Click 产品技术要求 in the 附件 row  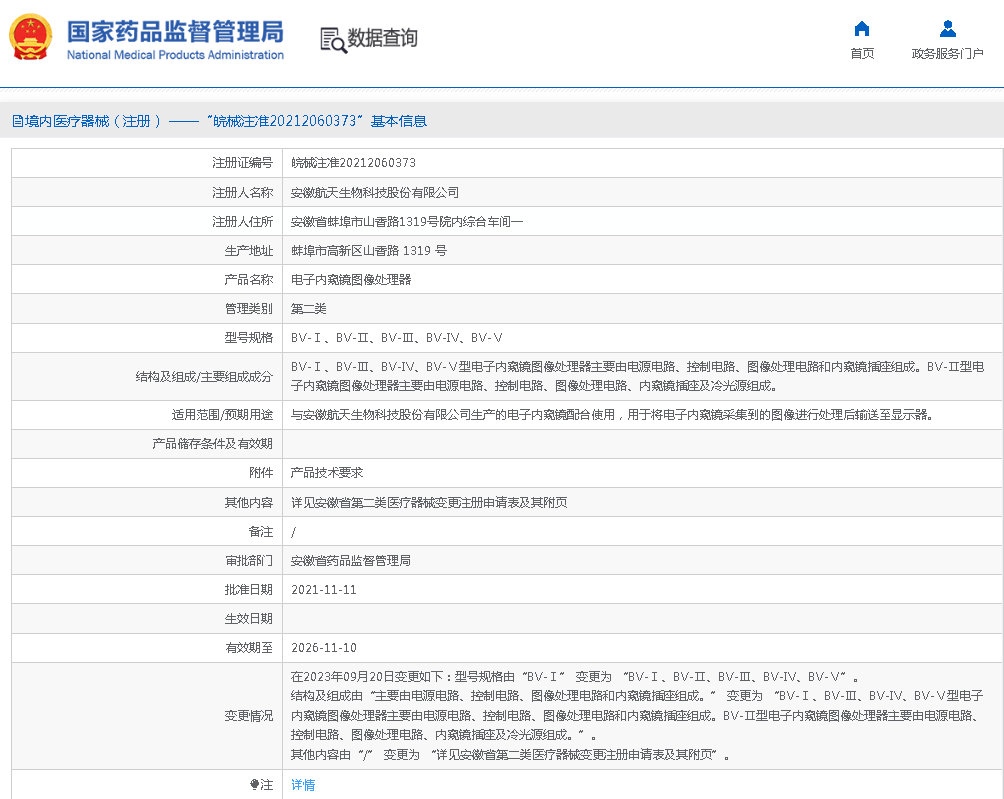[x=327, y=472]
